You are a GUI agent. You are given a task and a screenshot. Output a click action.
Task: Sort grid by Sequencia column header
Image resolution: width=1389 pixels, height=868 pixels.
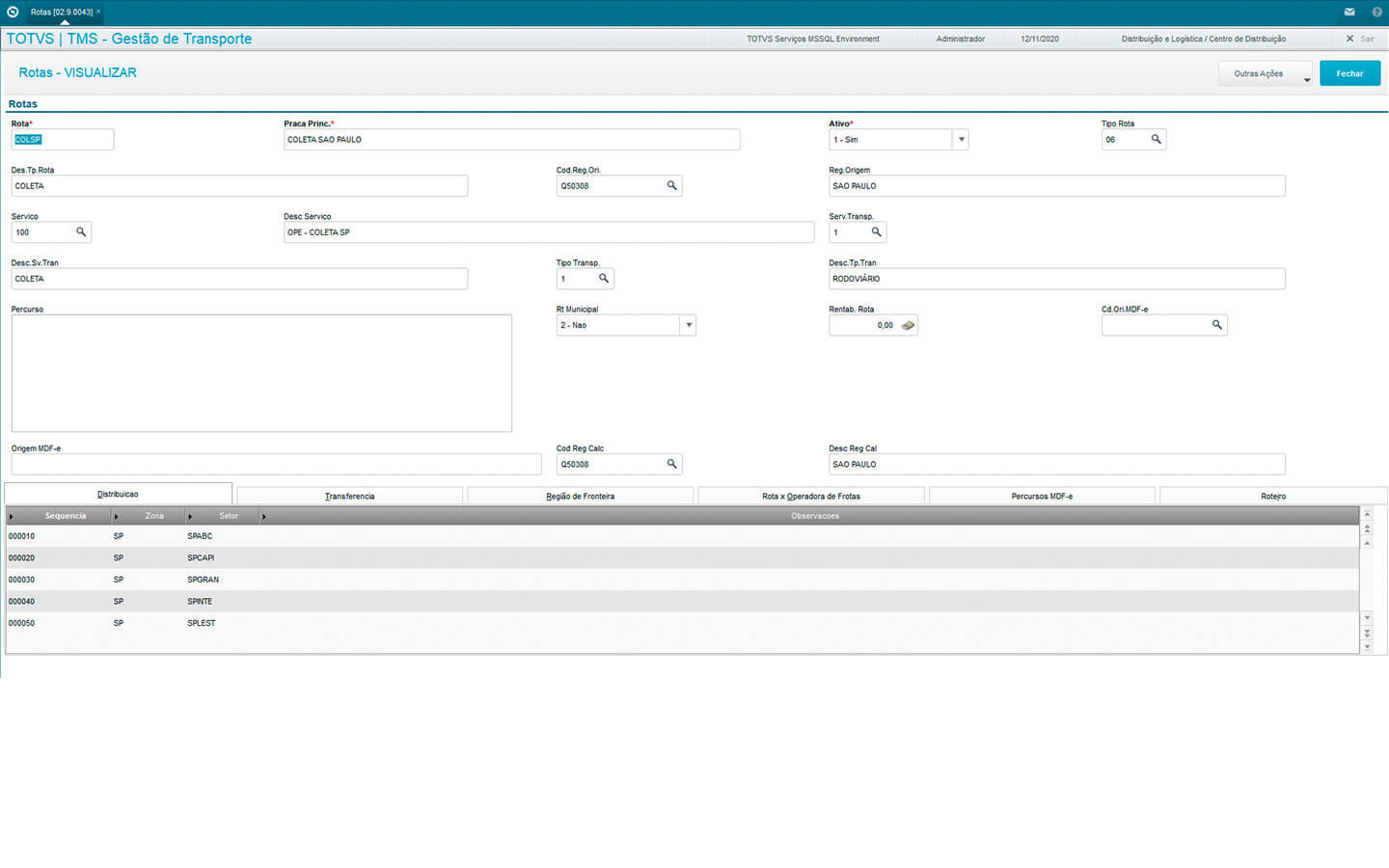tap(65, 516)
